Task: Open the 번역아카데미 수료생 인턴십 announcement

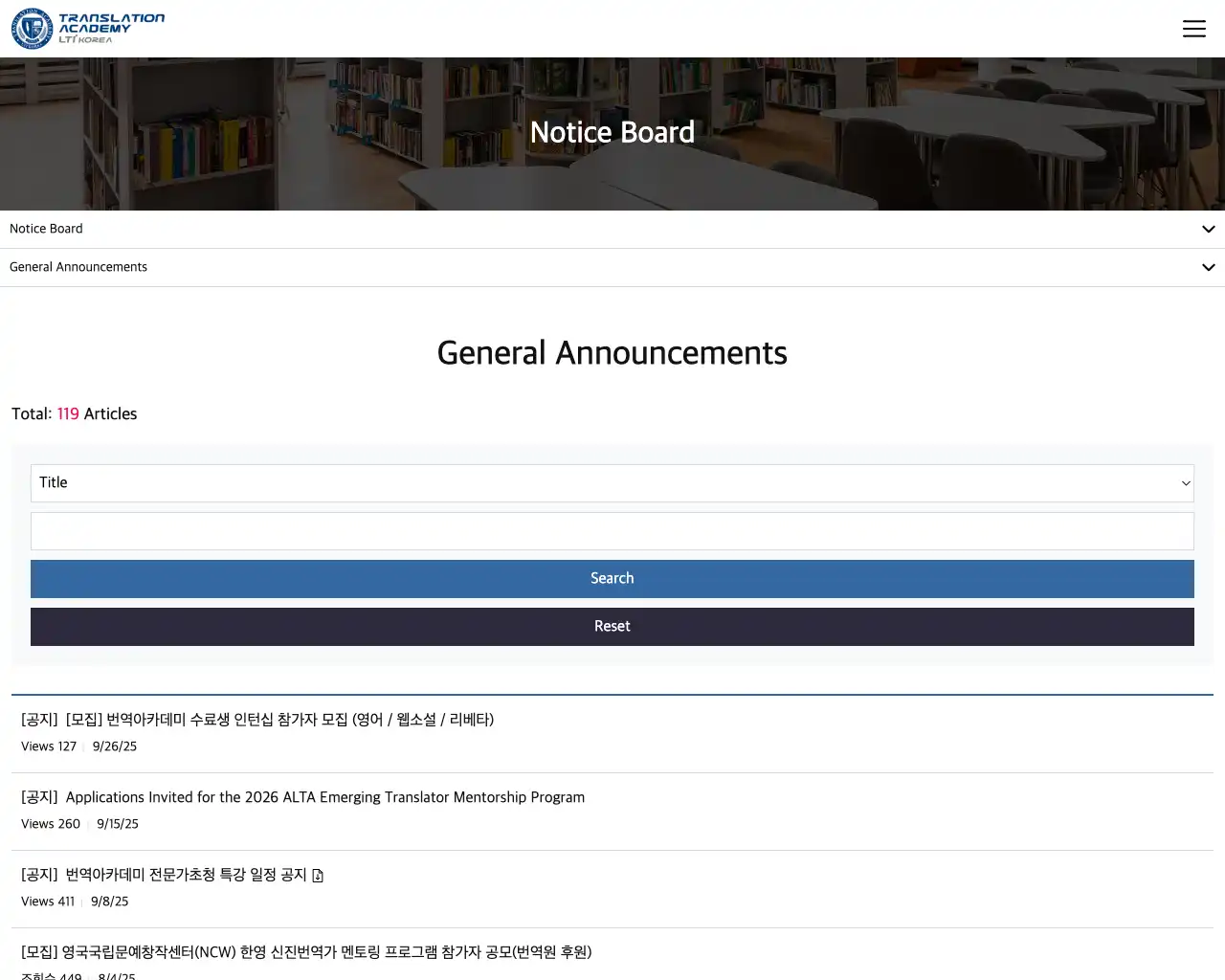Action: (x=279, y=720)
